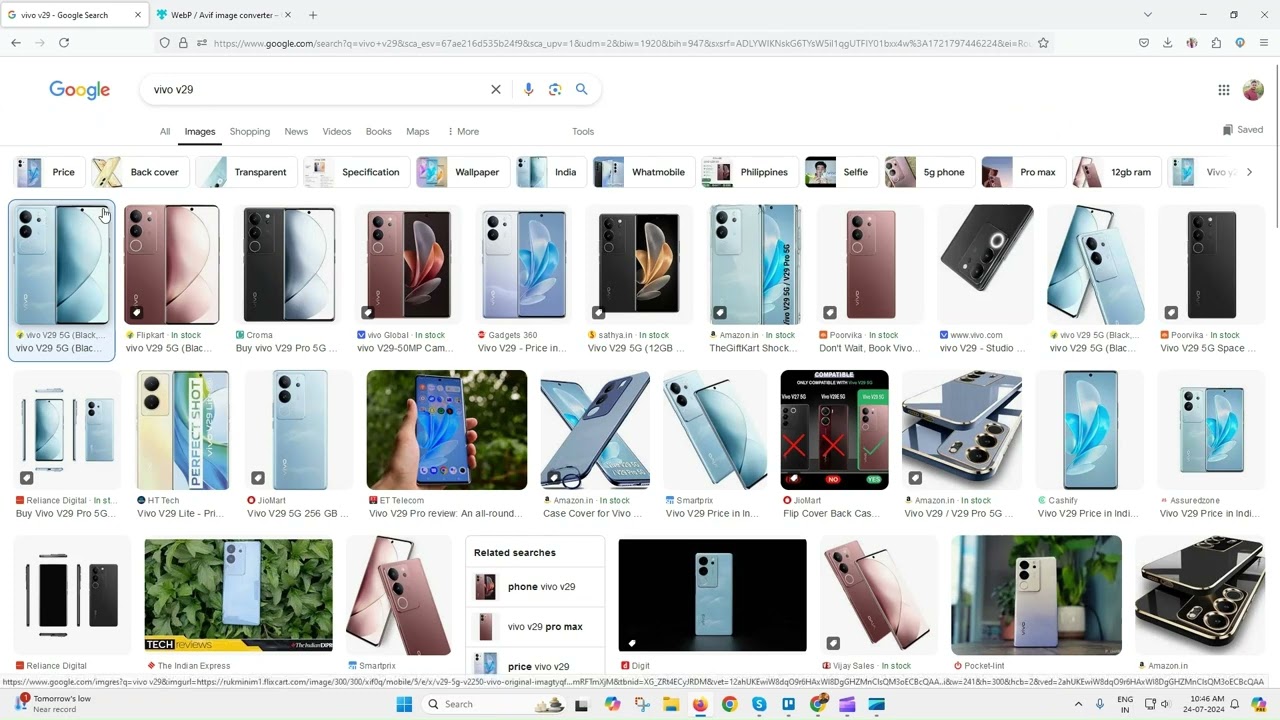Clear the search box with the X icon

pyautogui.click(x=495, y=89)
